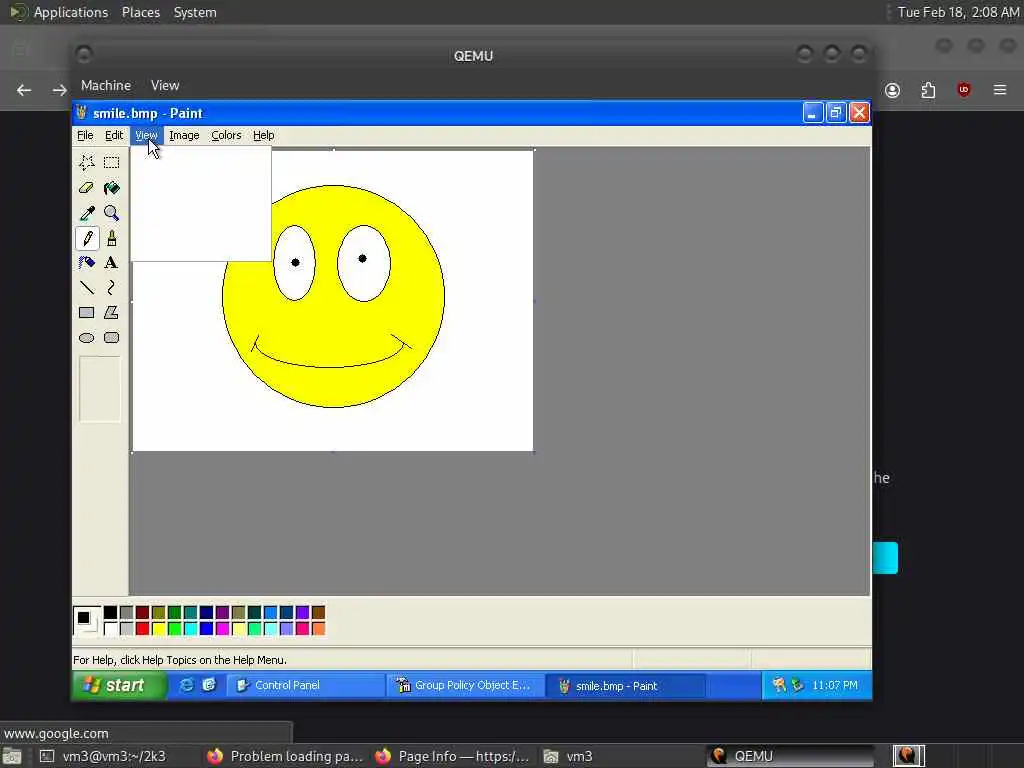Image resolution: width=1024 pixels, height=768 pixels.
Task: Choose the Fill With Color bucket
Action: pos(111,188)
